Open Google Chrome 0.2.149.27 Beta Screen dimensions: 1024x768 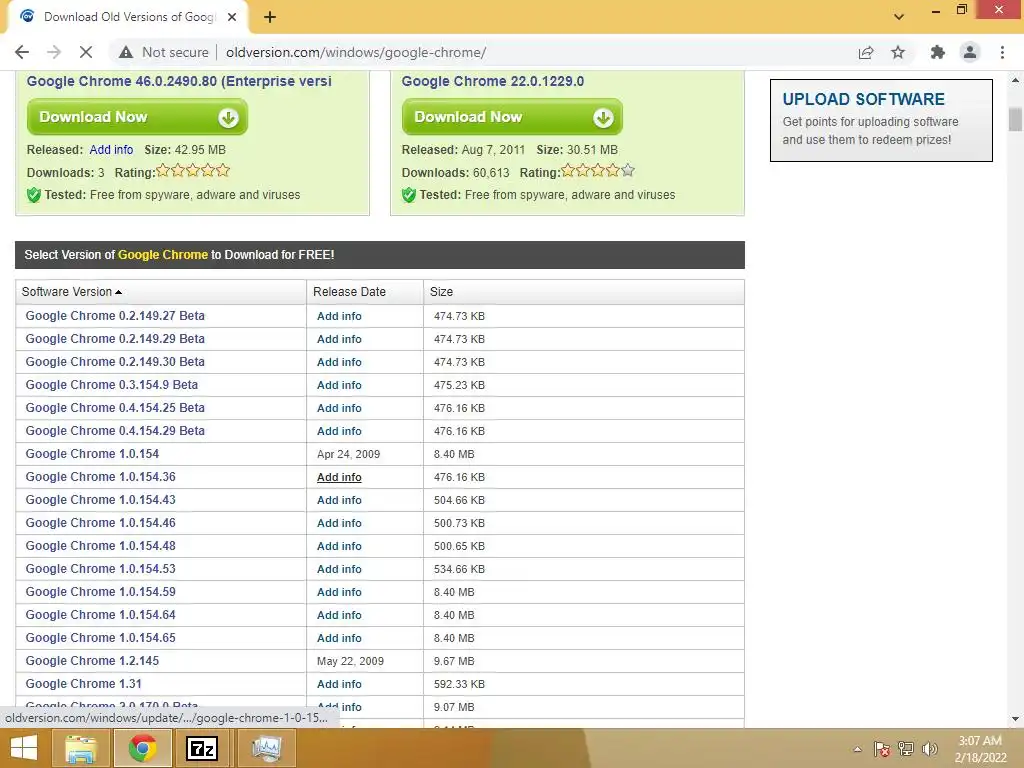pos(115,316)
